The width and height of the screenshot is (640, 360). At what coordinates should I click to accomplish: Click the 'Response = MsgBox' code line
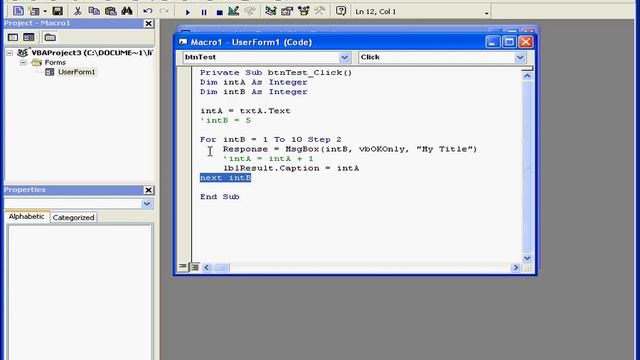350,149
